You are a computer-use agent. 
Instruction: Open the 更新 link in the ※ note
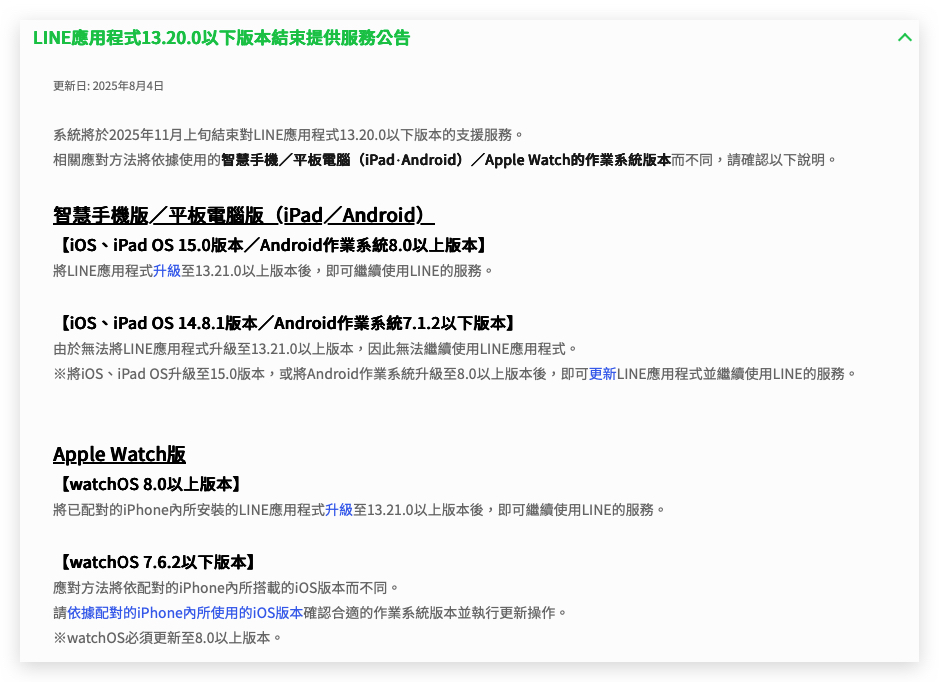click(602, 374)
